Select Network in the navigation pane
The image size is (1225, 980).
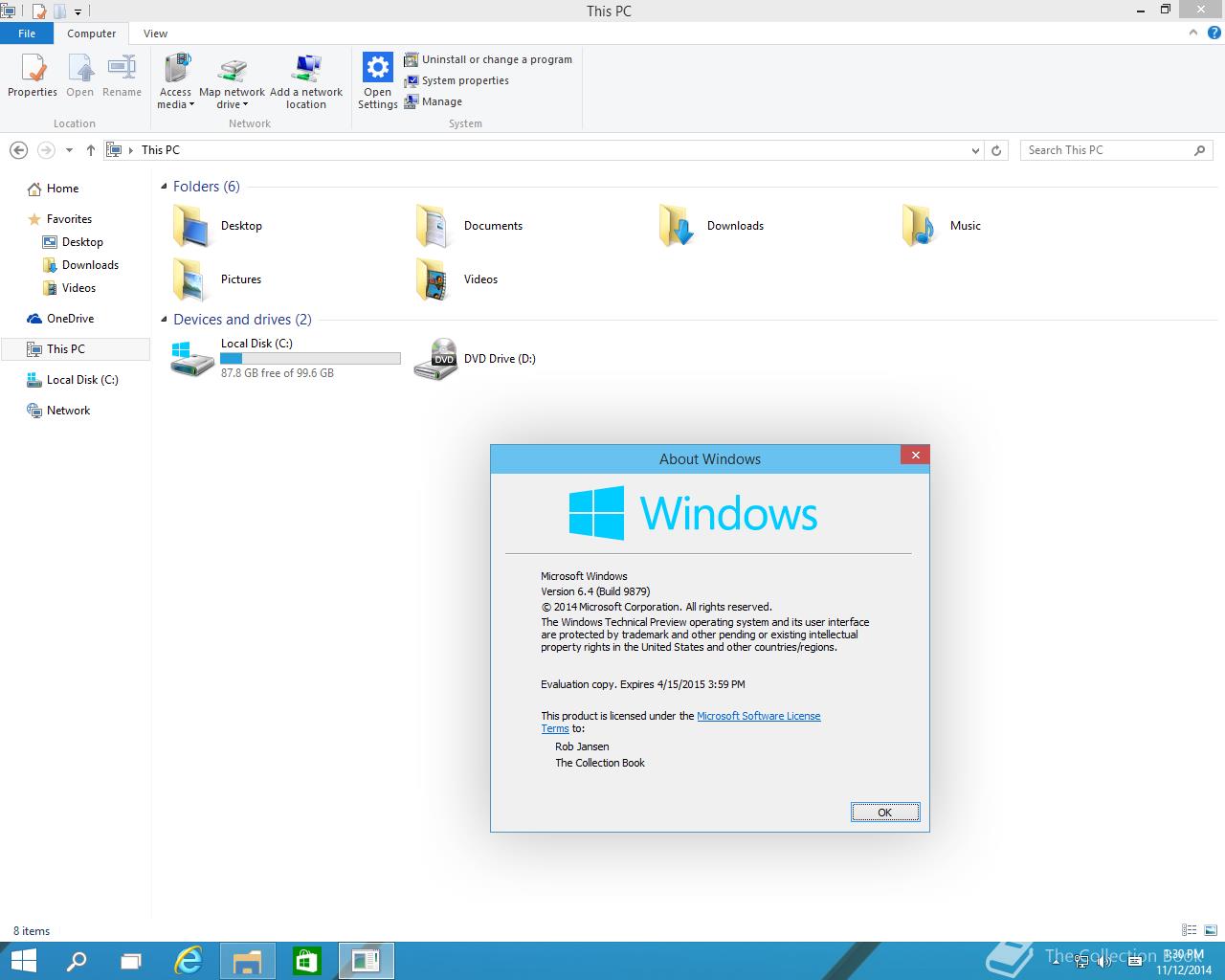tap(59, 411)
